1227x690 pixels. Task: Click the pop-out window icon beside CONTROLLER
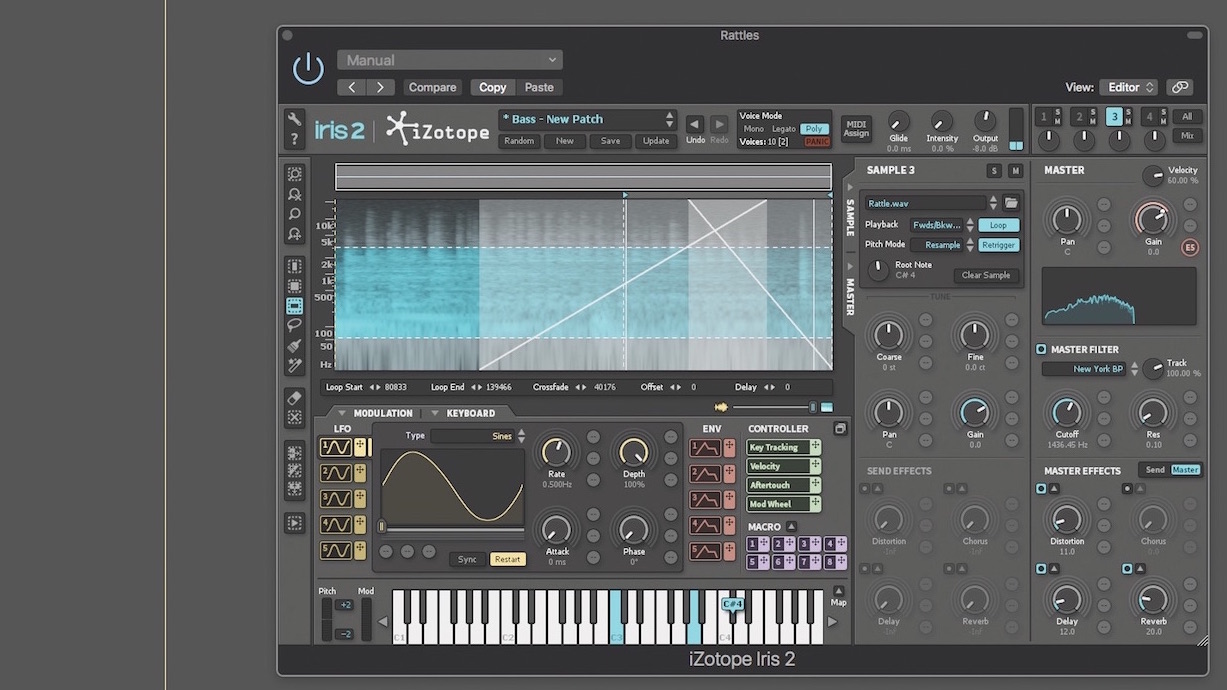point(840,429)
